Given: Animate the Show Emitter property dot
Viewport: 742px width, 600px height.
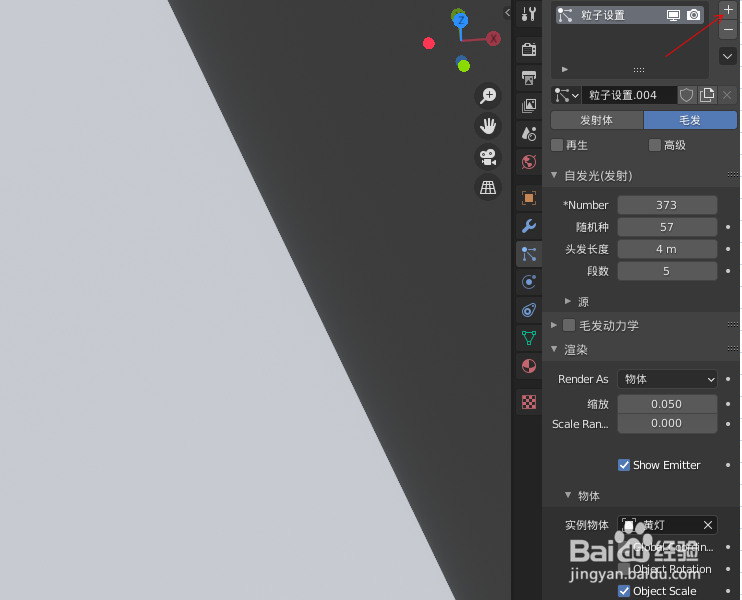Looking at the screenshot, I should click(728, 465).
